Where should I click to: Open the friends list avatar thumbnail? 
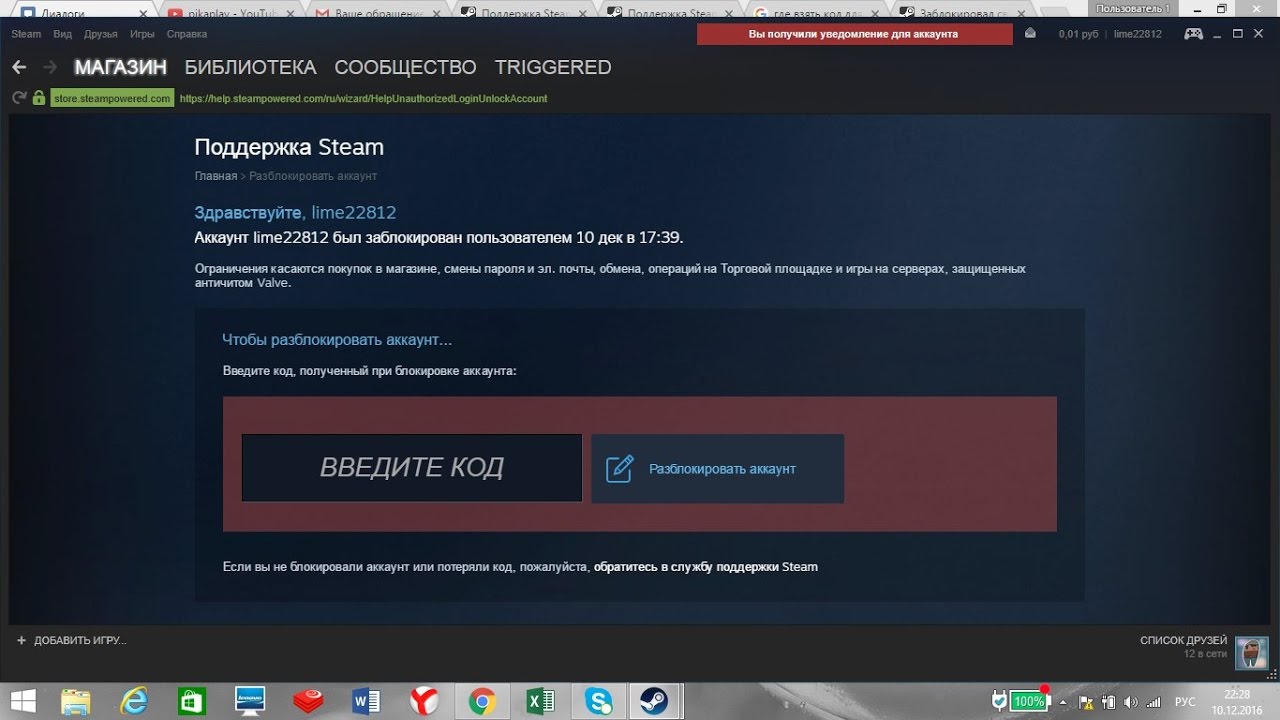click(1251, 654)
